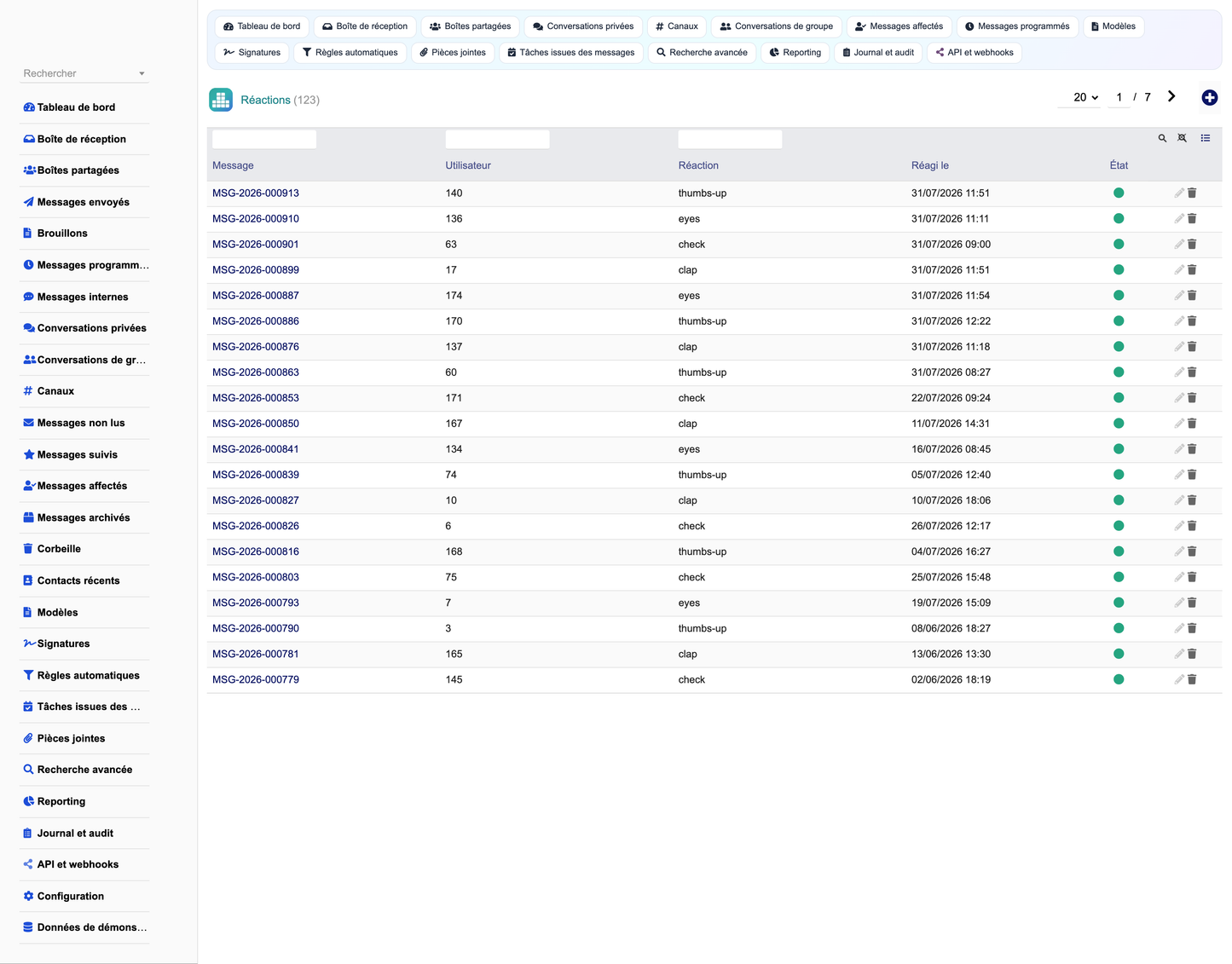The height and width of the screenshot is (964, 1232).
Task: Click the search magnifier icon above table
Action: click(1162, 138)
